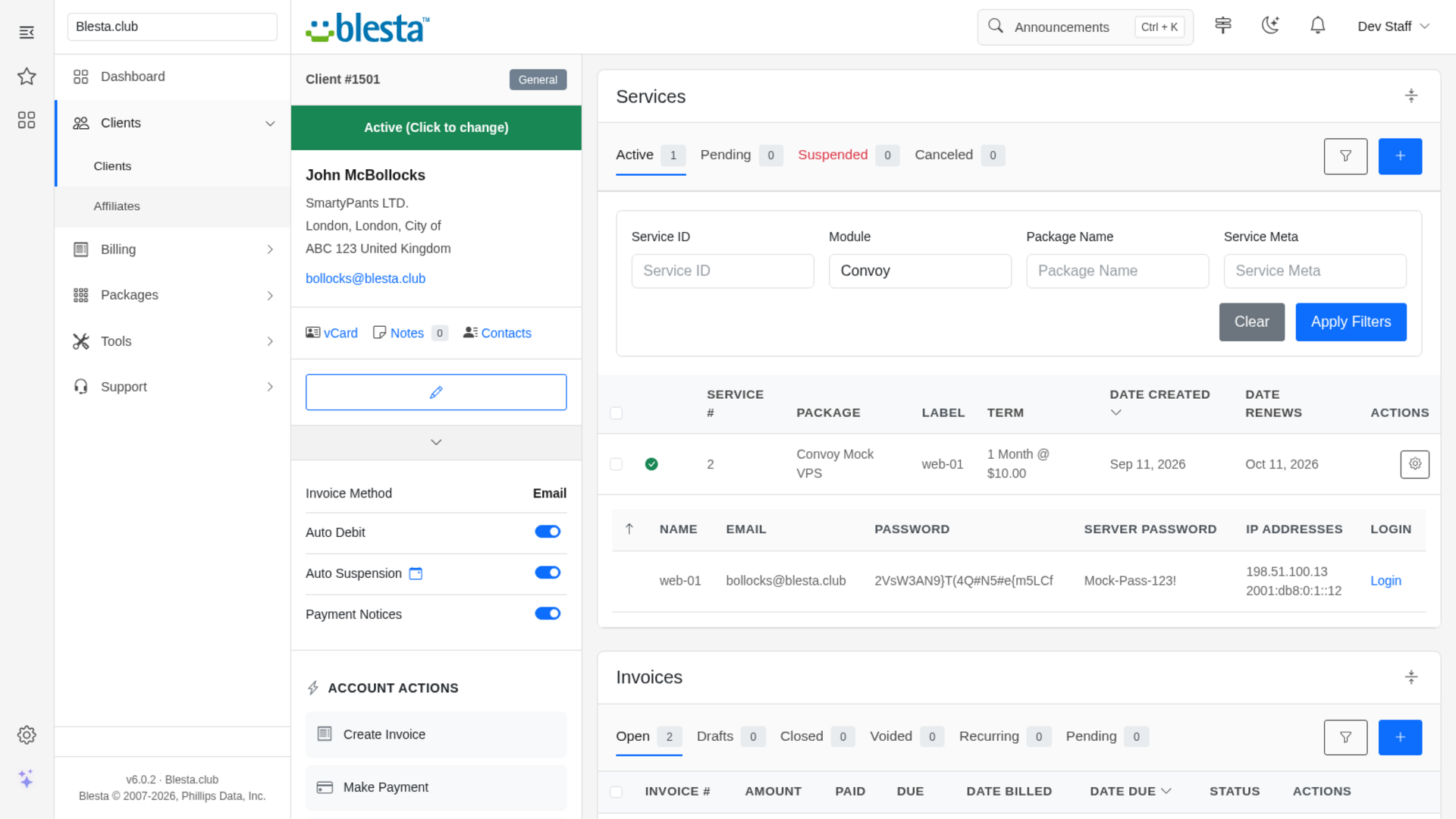
Task: Expand the Tools menu
Action: (173, 341)
